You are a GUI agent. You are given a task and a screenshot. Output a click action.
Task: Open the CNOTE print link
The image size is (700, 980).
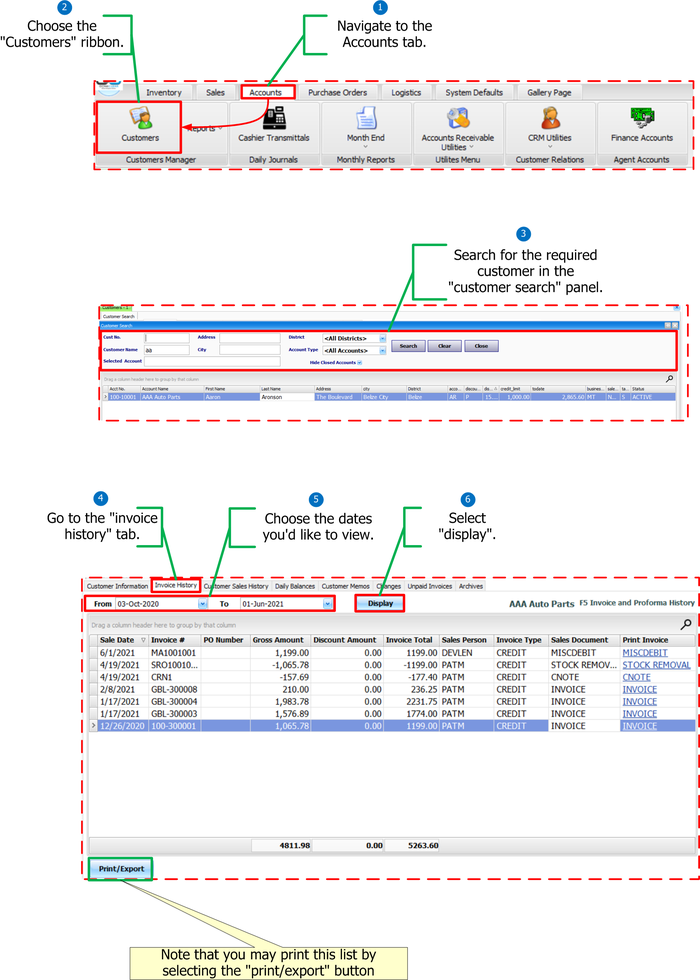636,677
